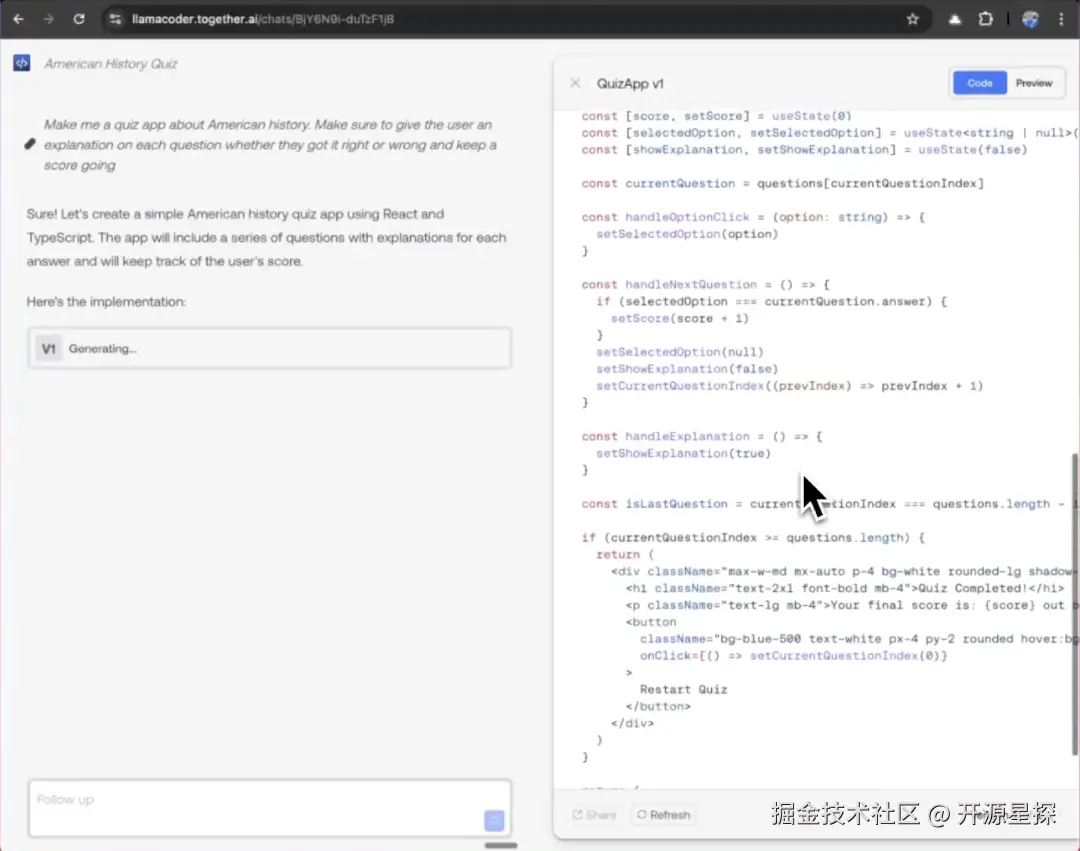
Task: Switch to the Preview tab
Action: coord(1034,83)
